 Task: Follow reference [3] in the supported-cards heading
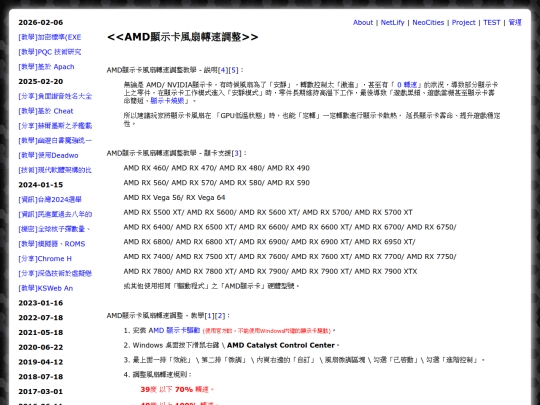[x=237, y=153]
